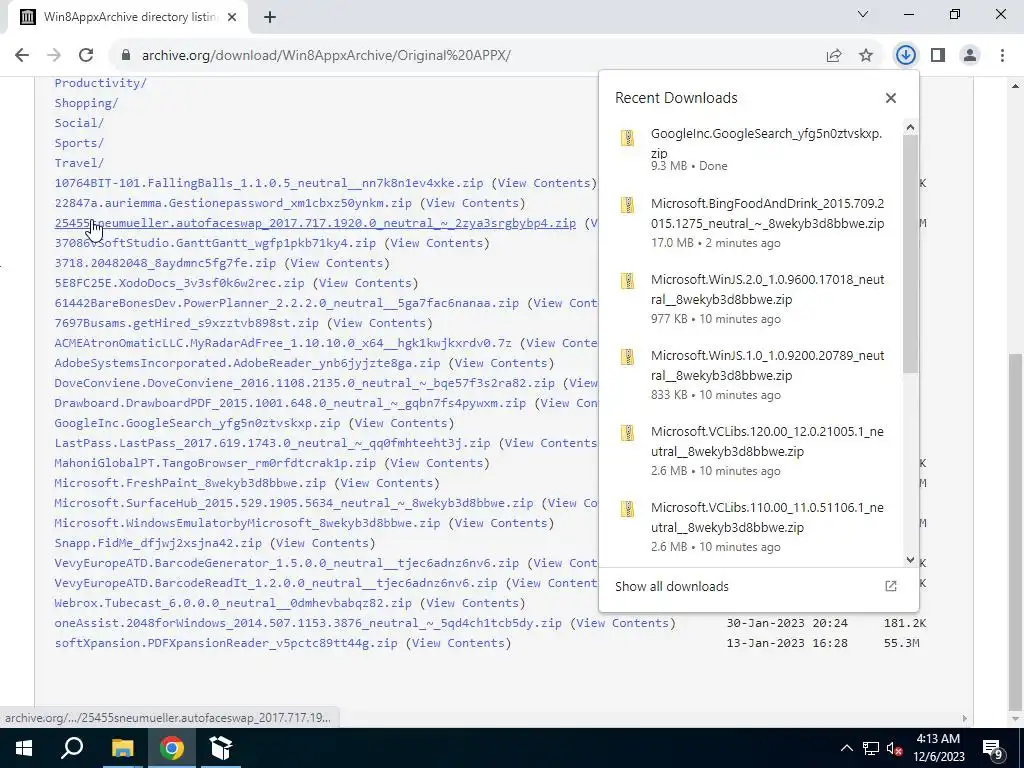Toggle the Chrome downloads toolbar icon
The image size is (1024, 768).
pyautogui.click(x=905, y=56)
